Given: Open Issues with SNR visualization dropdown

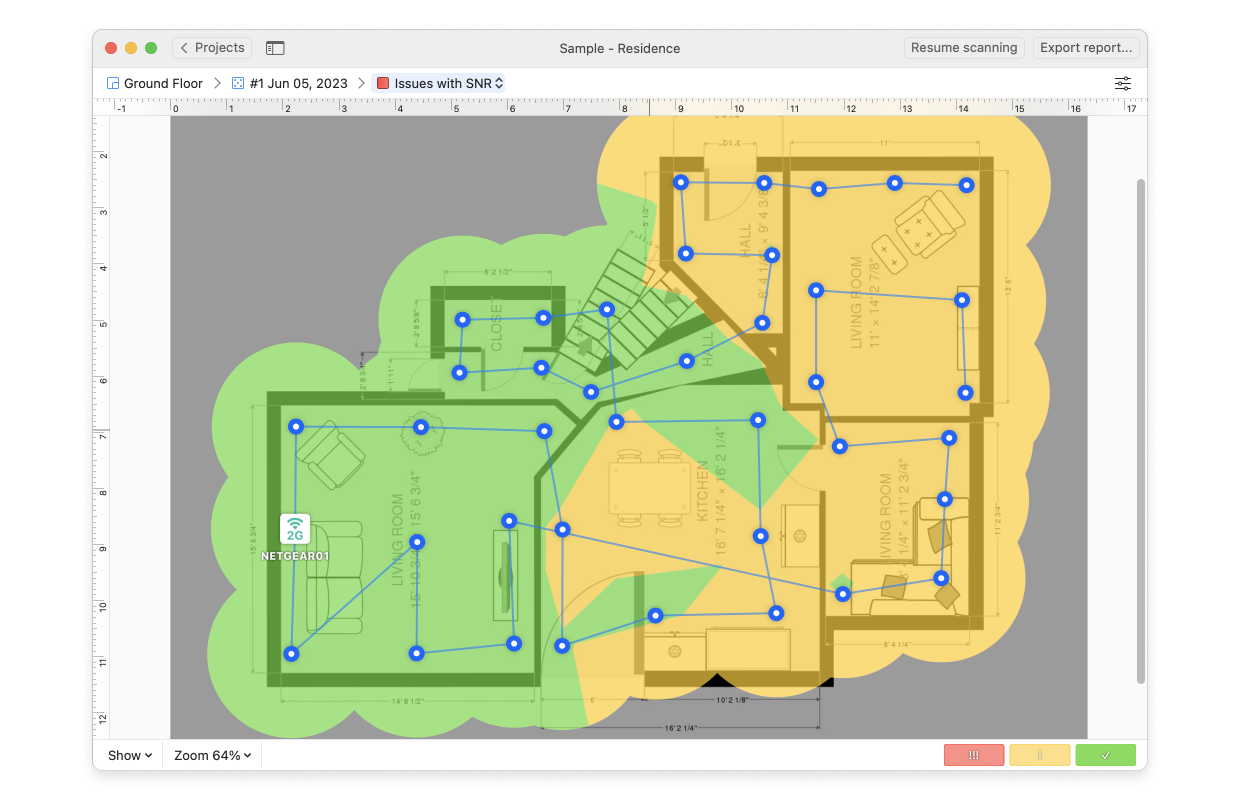Looking at the screenshot, I should click(439, 83).
